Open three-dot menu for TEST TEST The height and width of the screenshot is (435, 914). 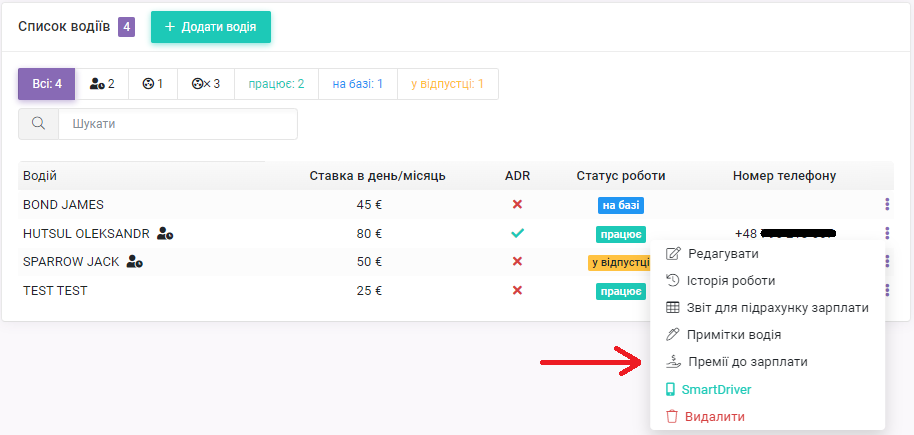tap(887, 290)
